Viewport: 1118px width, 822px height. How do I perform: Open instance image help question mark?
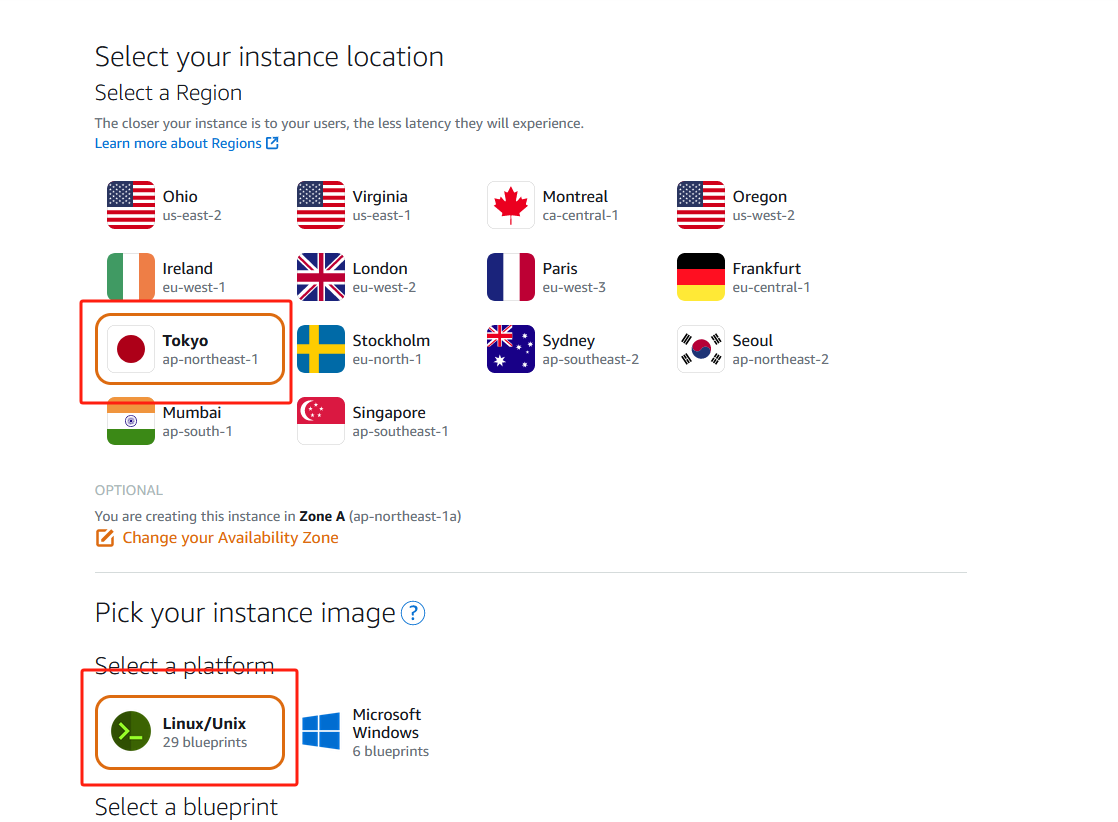(413, 613)
